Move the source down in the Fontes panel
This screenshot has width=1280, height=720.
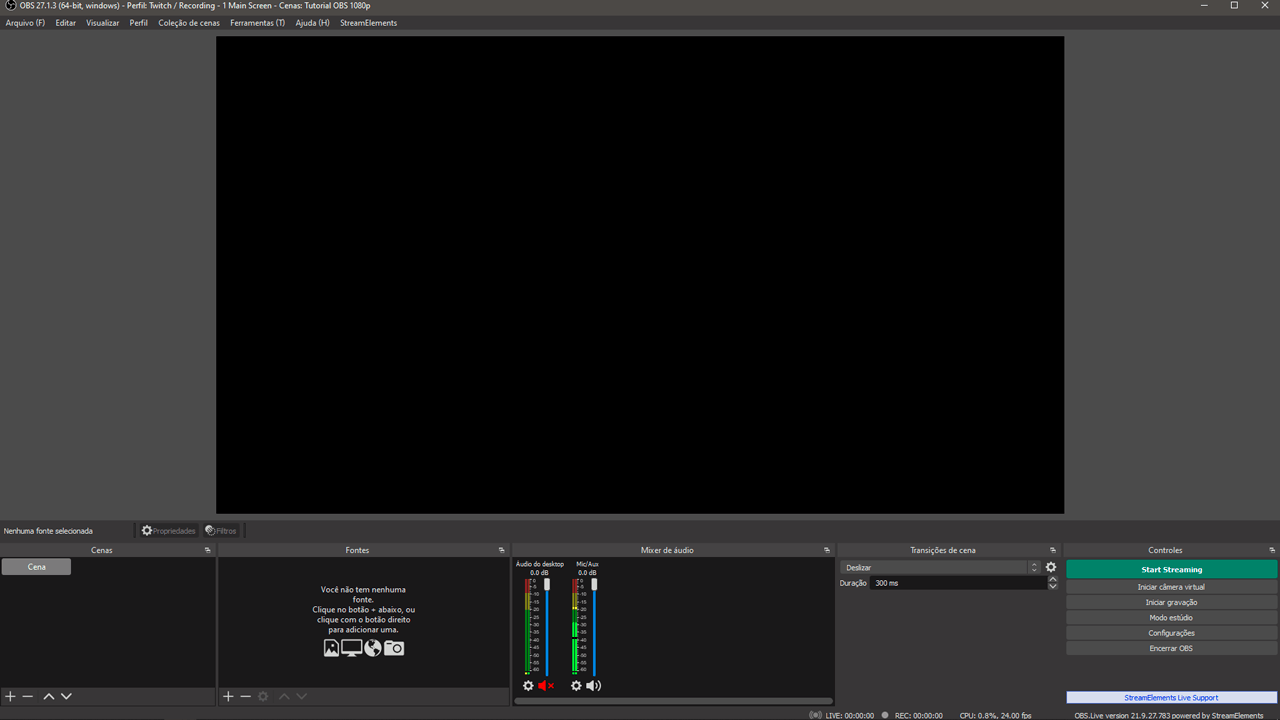pyautogui.click(x=301, y=696)
